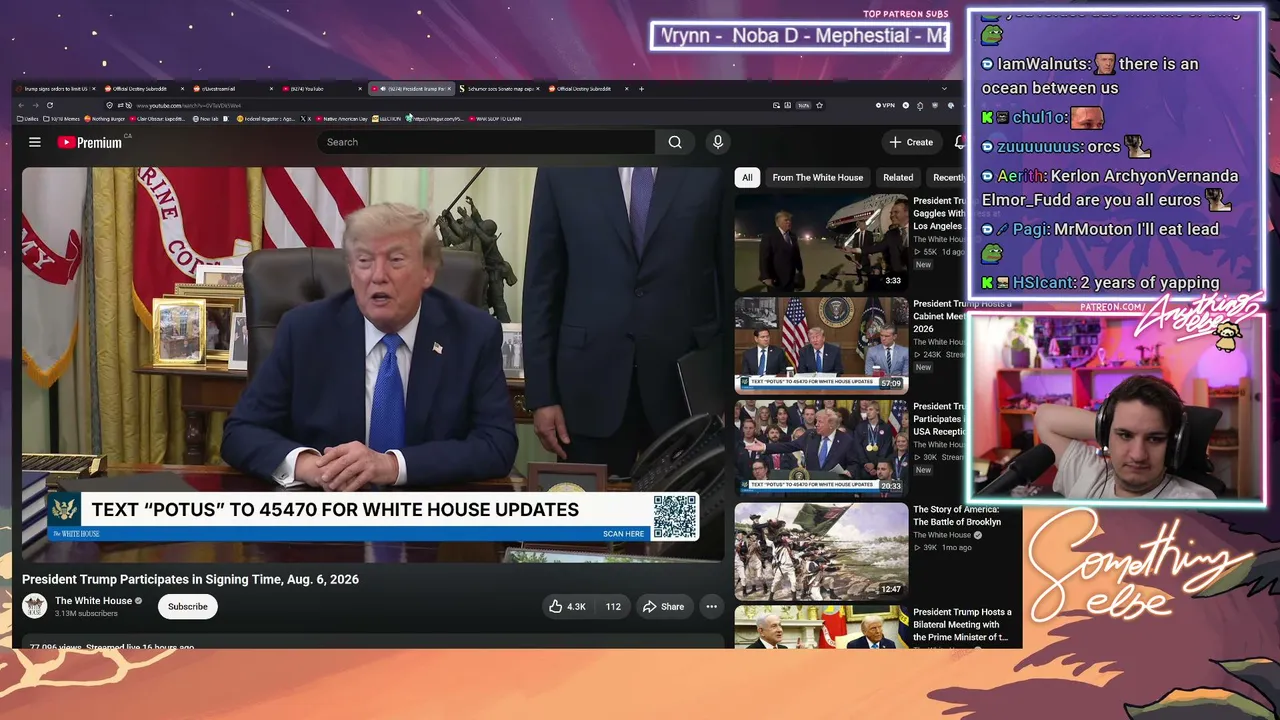Select the All filter chip
1280x720 pixels.
[747, 177]
